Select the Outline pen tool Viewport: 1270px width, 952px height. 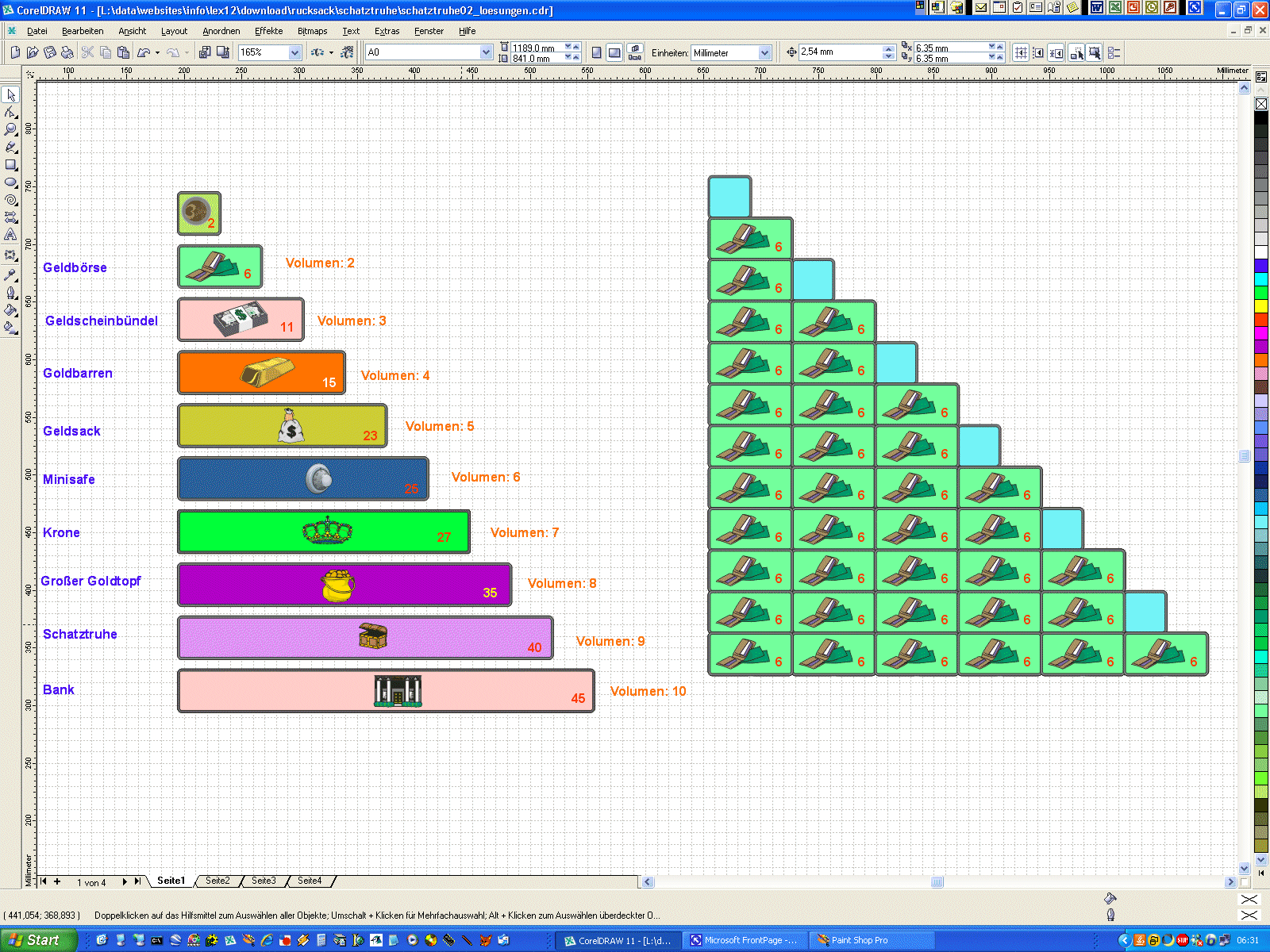click(x=11, y=292)
